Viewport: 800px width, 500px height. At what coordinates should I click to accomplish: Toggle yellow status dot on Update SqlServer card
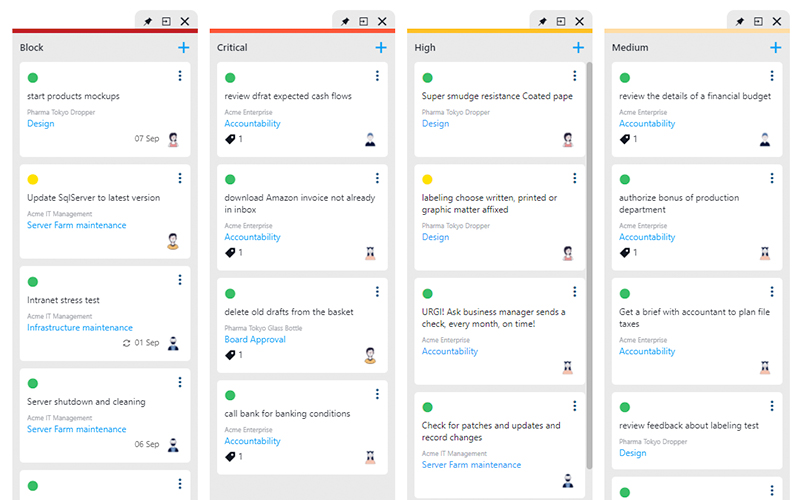click(x=33, y=180)
